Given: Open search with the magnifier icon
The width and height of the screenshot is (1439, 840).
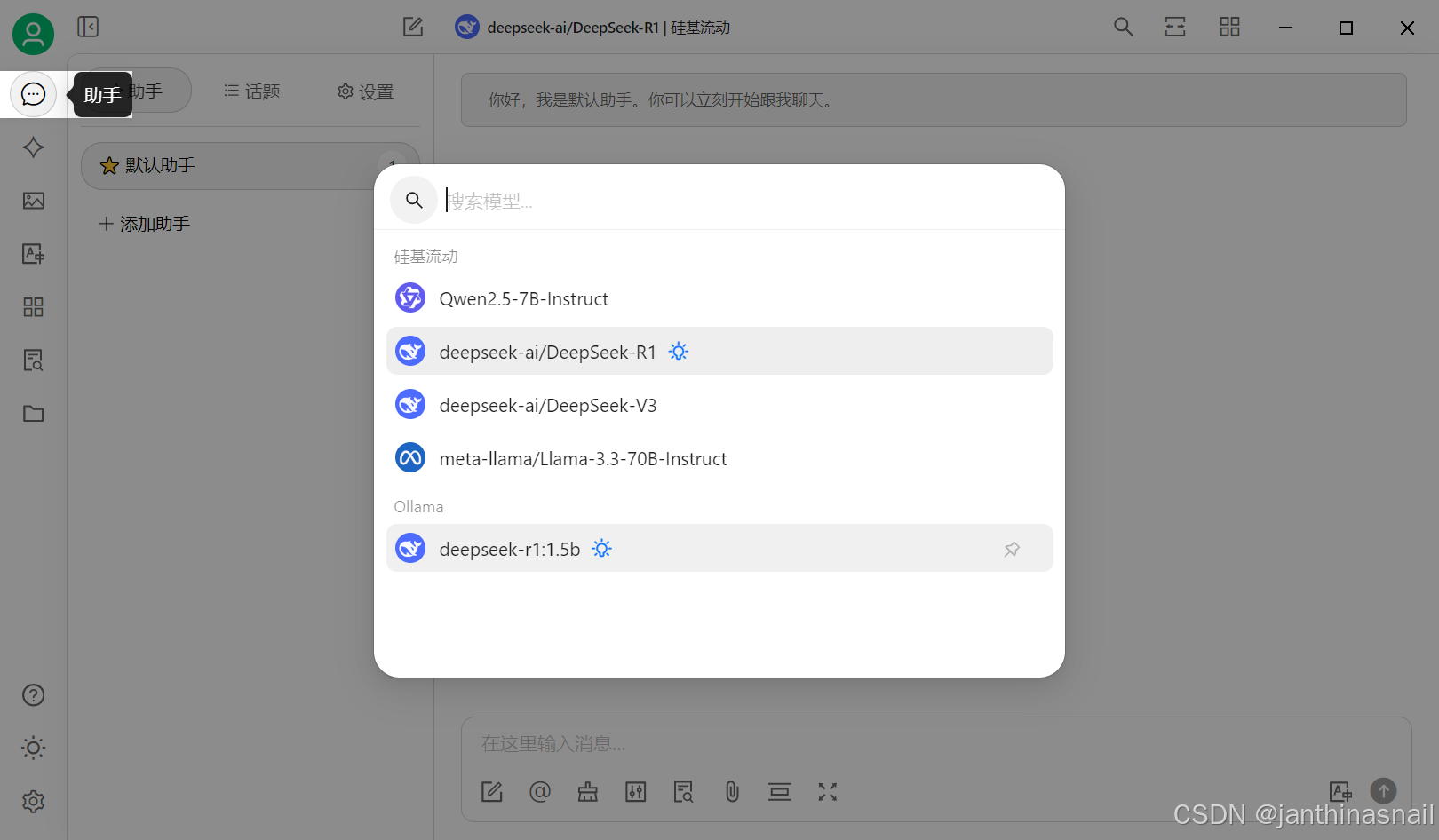Looking at the screenshot, I should tap(1122, 27).
